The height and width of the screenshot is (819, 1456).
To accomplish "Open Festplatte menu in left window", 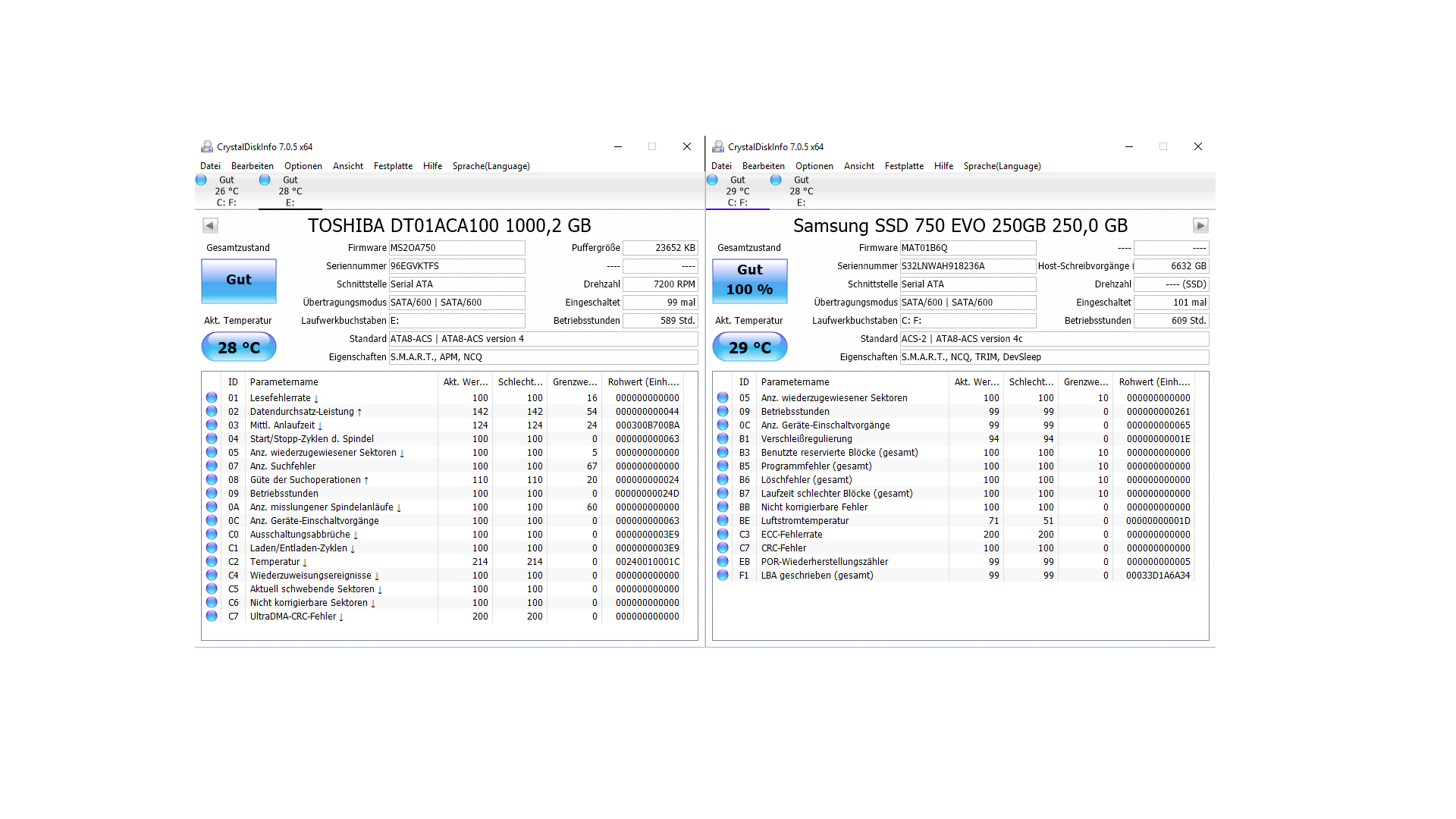I will click(x=393, y=166).
